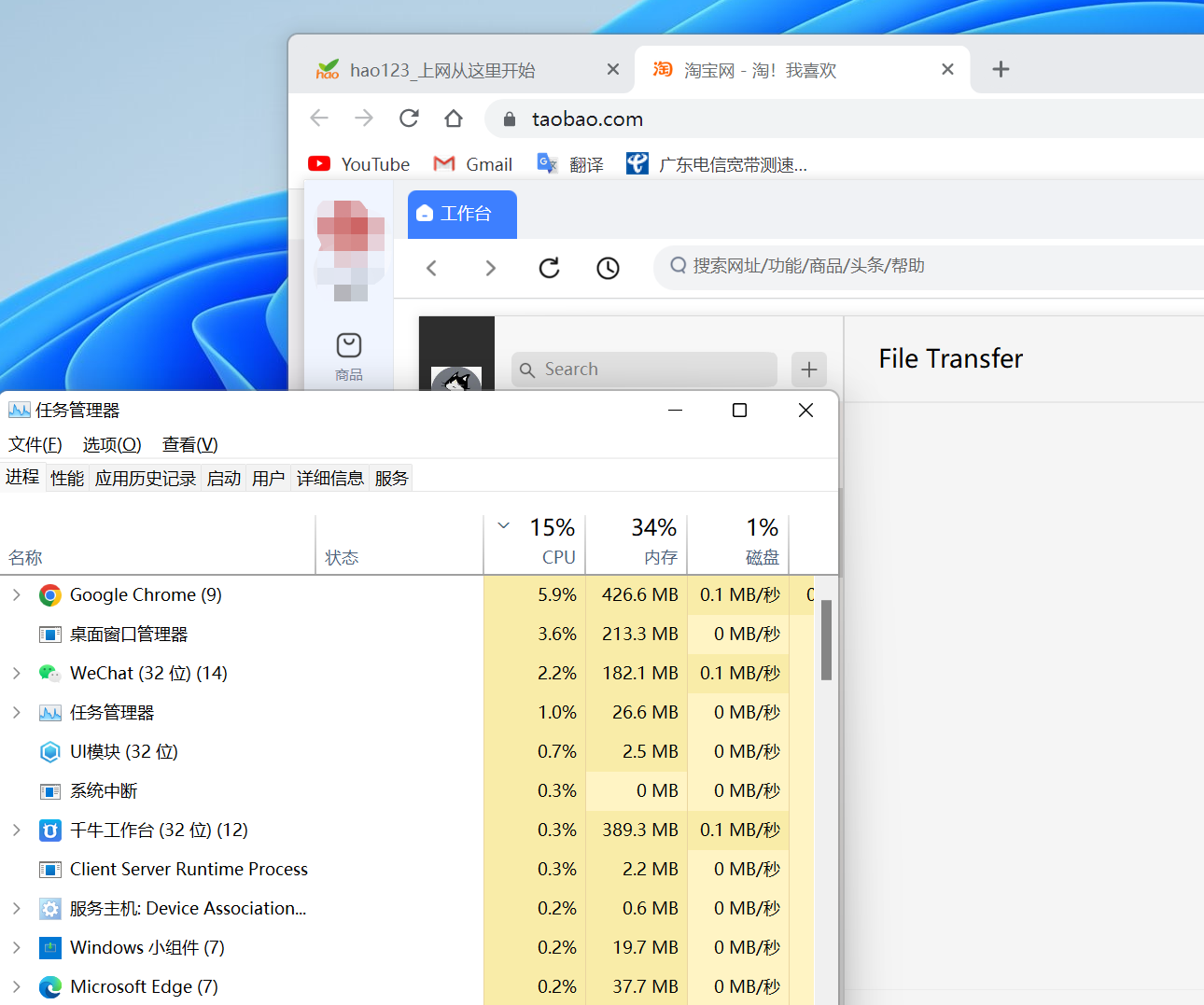Go to Chrome home page icon
The width and height of the screenshot is (1204, 1005).
point(454,119)
